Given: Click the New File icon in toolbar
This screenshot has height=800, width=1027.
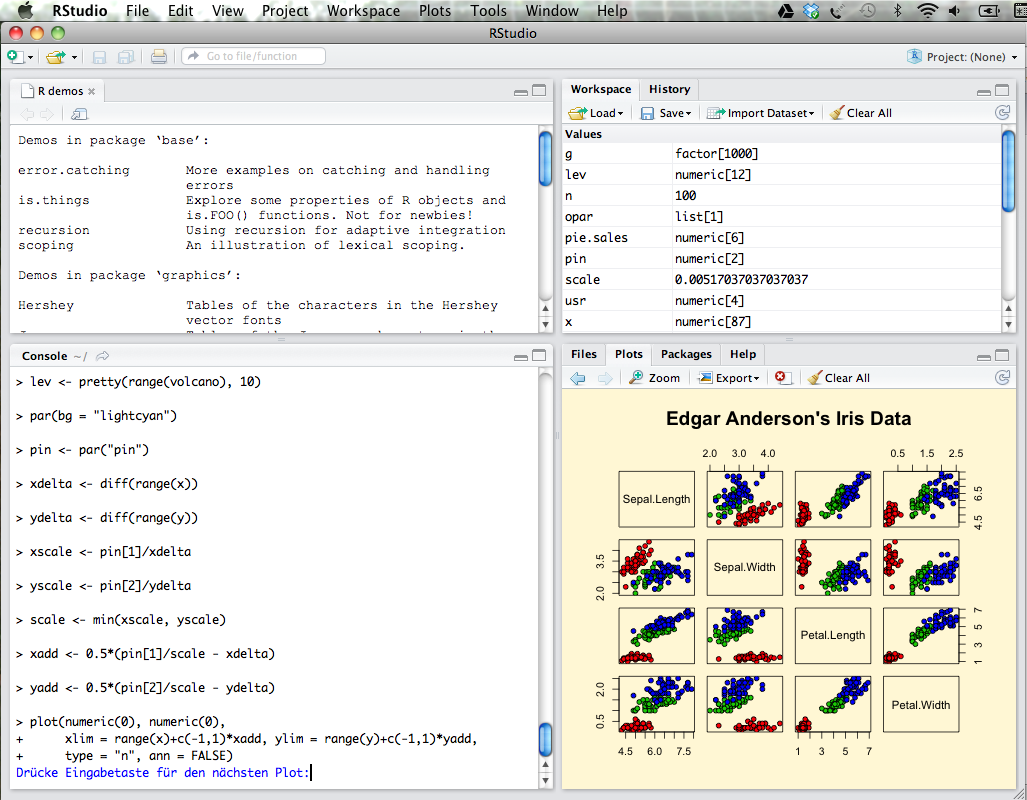Looking at the screenshot, I should pyautogui.click(x=15, y=57).
